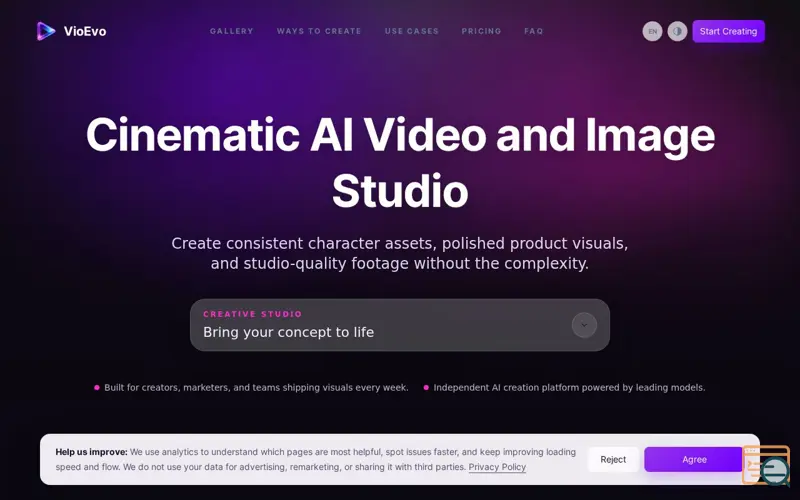Open the Use Cases nav item

(x=412, y=31)
